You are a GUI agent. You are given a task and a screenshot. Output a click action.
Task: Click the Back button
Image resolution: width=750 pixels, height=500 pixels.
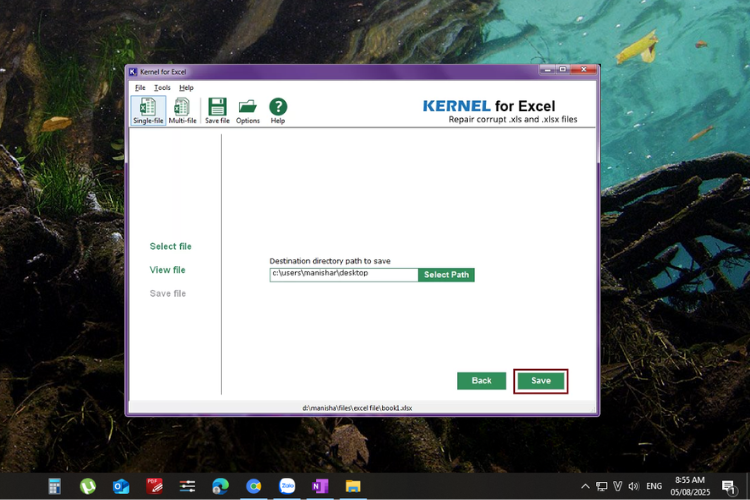[481, 381]
